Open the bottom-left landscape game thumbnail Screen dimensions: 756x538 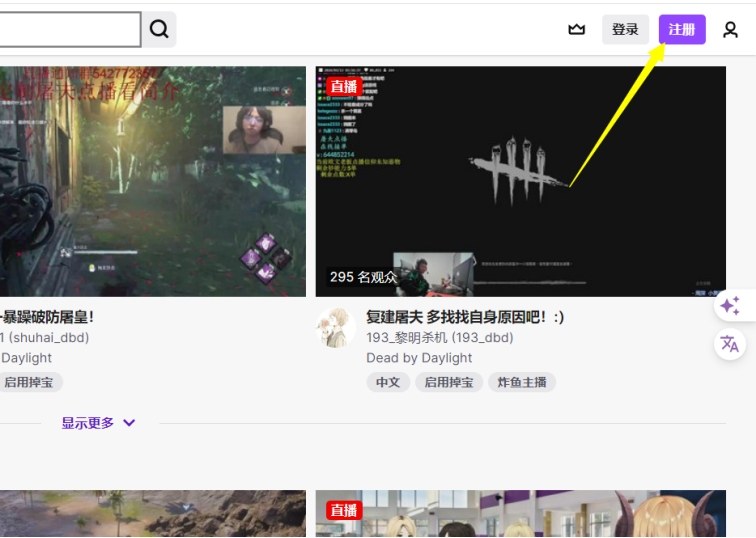pos(153,514)
